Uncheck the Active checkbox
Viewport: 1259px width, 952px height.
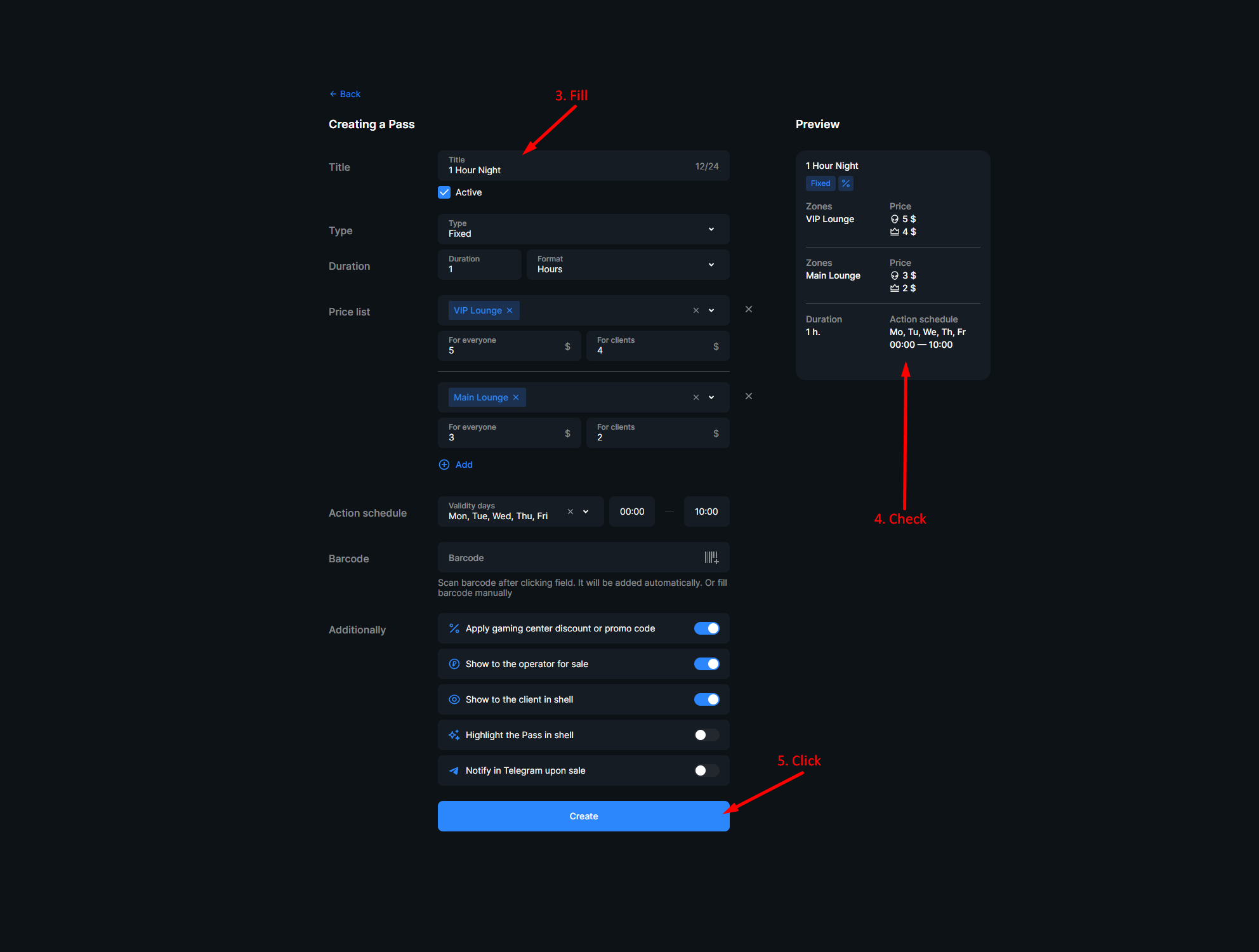[x=444, y=192]
